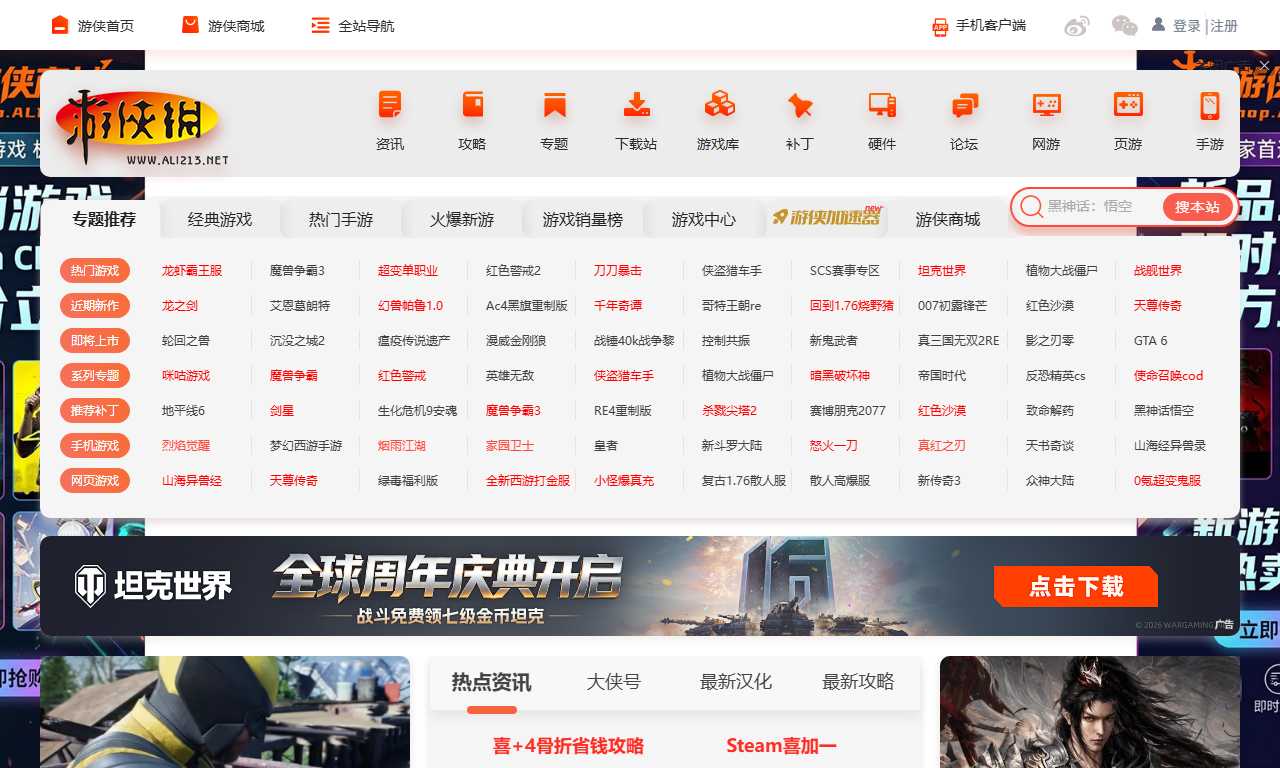The image size is (1280, 768).
Task: Open 0氪超变鬼服 link
Action: [1168, 480]
